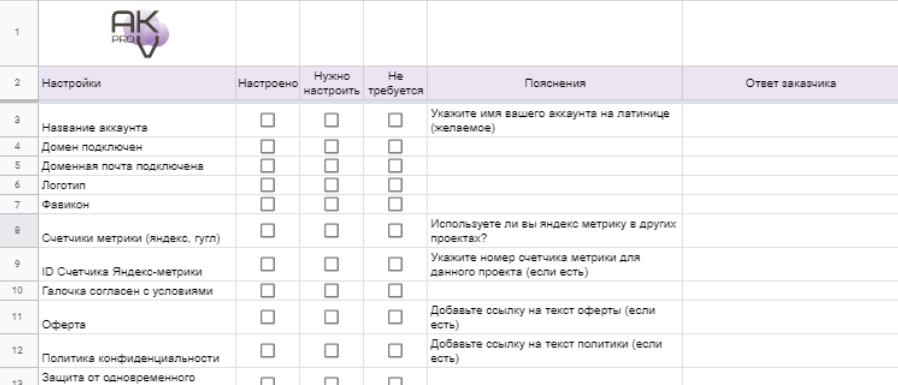Screen dimensions: 898x385
Task: Click the AK PRO V logo image
Action: click(x=140, y=34)
